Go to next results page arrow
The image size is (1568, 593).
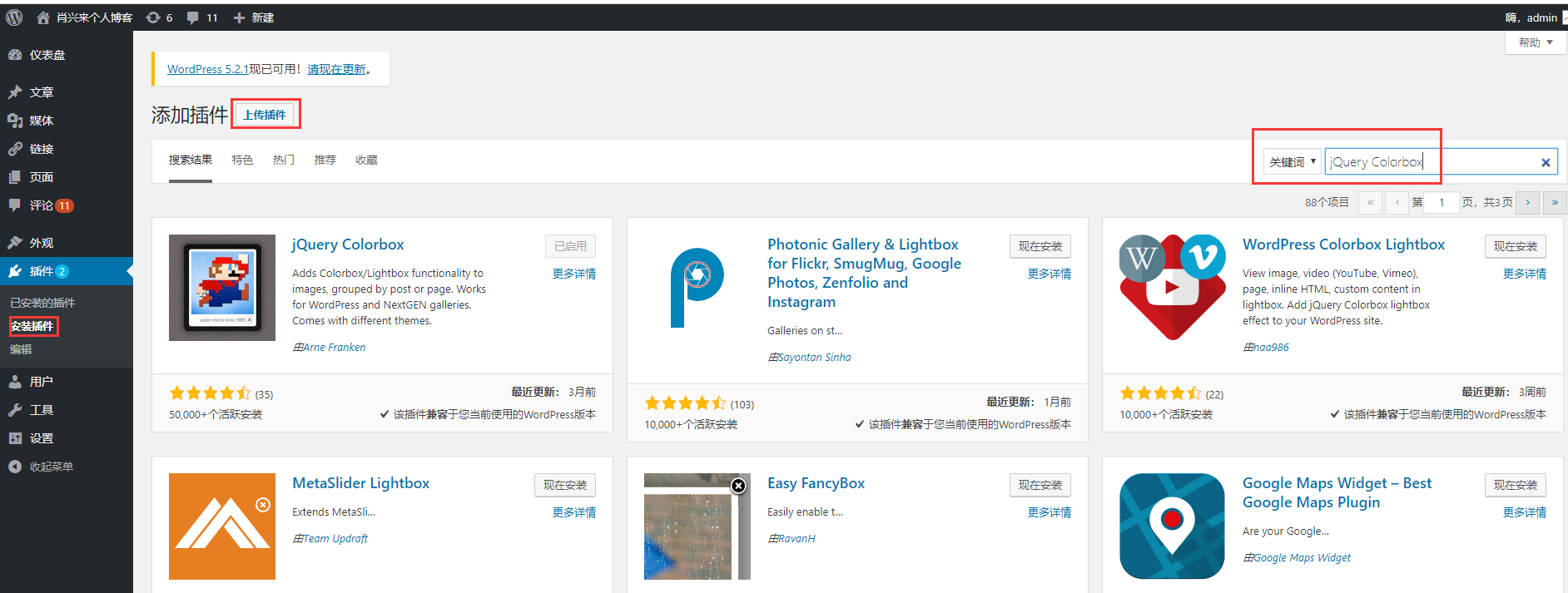[1528, 202]
